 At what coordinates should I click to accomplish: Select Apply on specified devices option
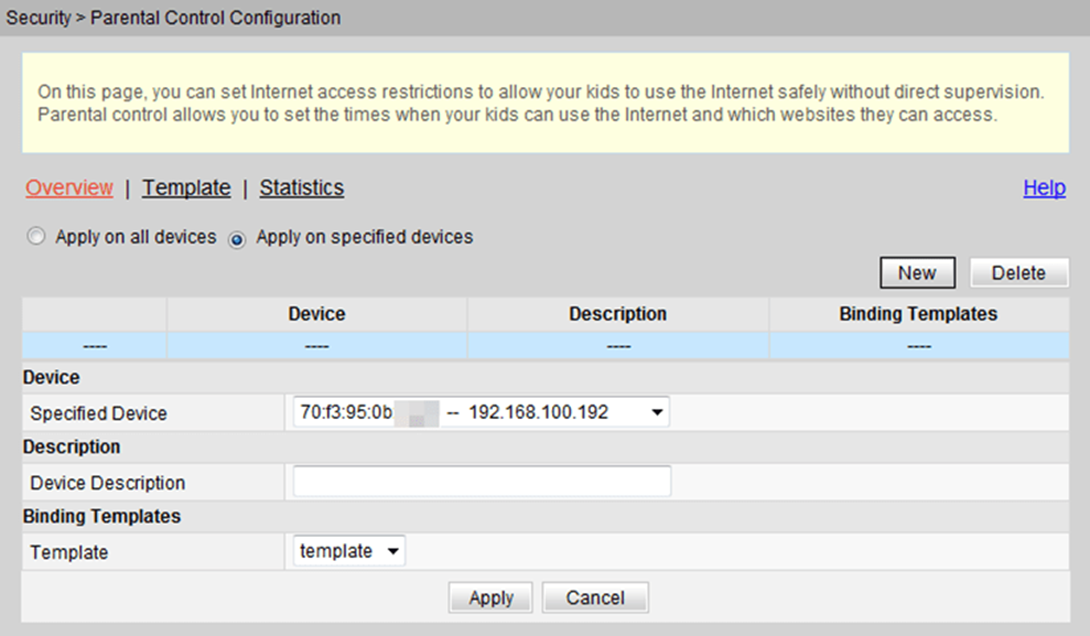click(237, 239)
